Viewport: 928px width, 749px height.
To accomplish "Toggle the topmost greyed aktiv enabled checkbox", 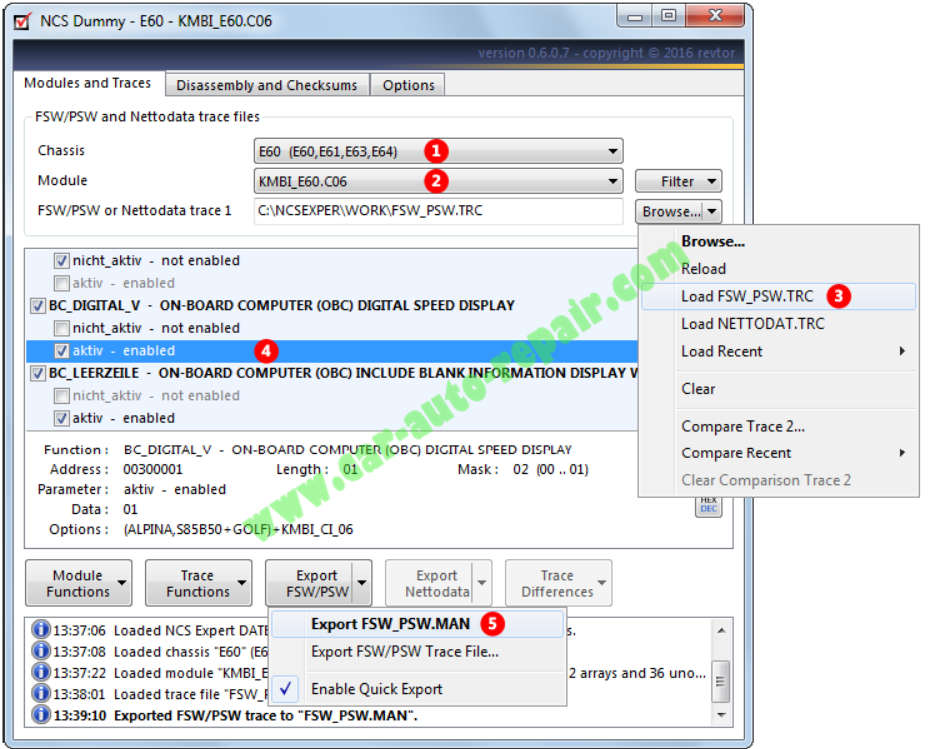I will pos(61,283).
